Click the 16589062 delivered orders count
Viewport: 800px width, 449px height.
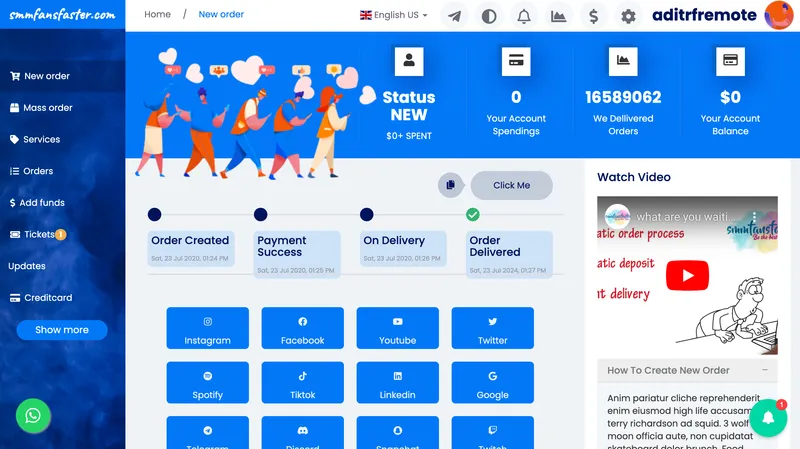click(x=623, y=97)
